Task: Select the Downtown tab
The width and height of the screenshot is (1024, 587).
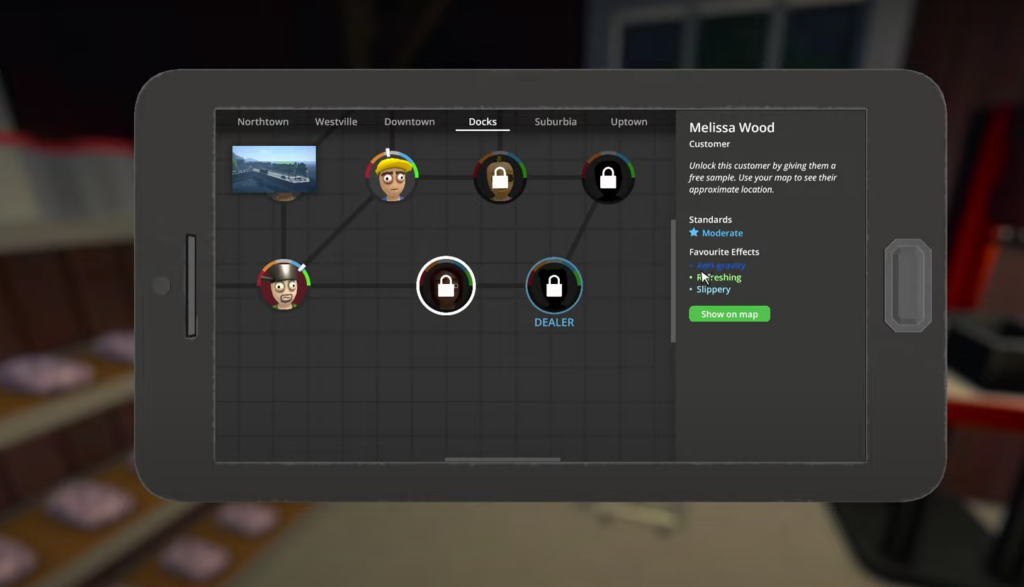Action: tap(409, 121)
